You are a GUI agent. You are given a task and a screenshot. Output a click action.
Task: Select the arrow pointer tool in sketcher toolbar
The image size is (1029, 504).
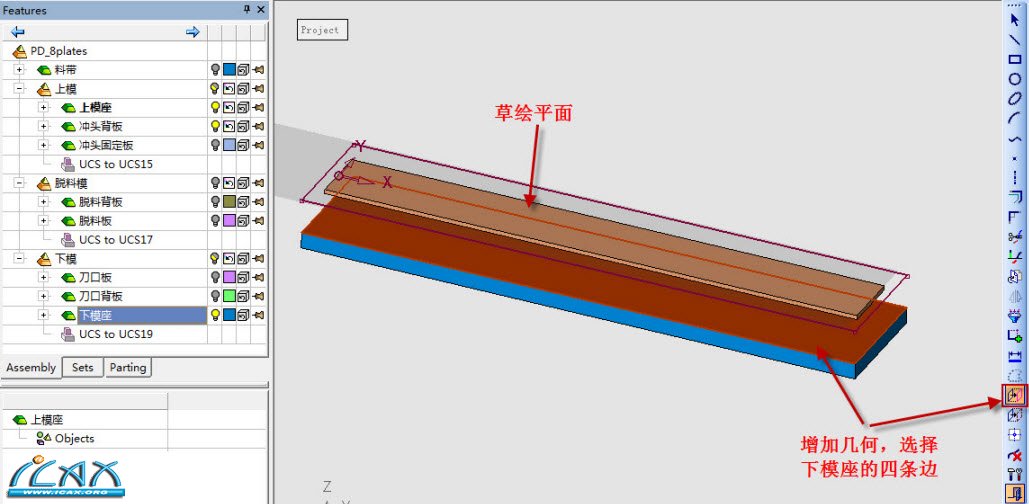pos(1015,20)
